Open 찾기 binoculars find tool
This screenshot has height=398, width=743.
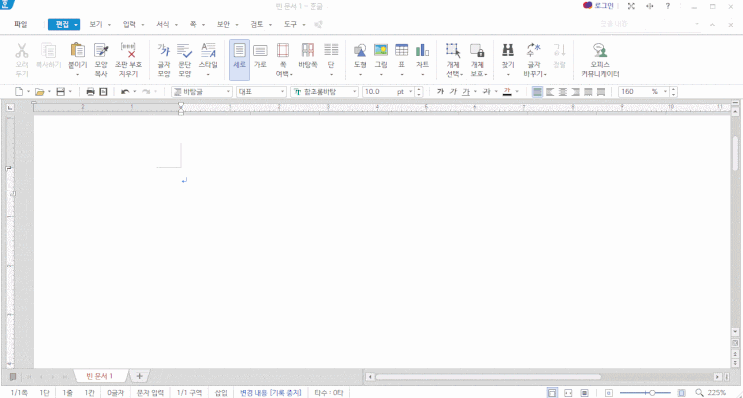pos(508,50)
